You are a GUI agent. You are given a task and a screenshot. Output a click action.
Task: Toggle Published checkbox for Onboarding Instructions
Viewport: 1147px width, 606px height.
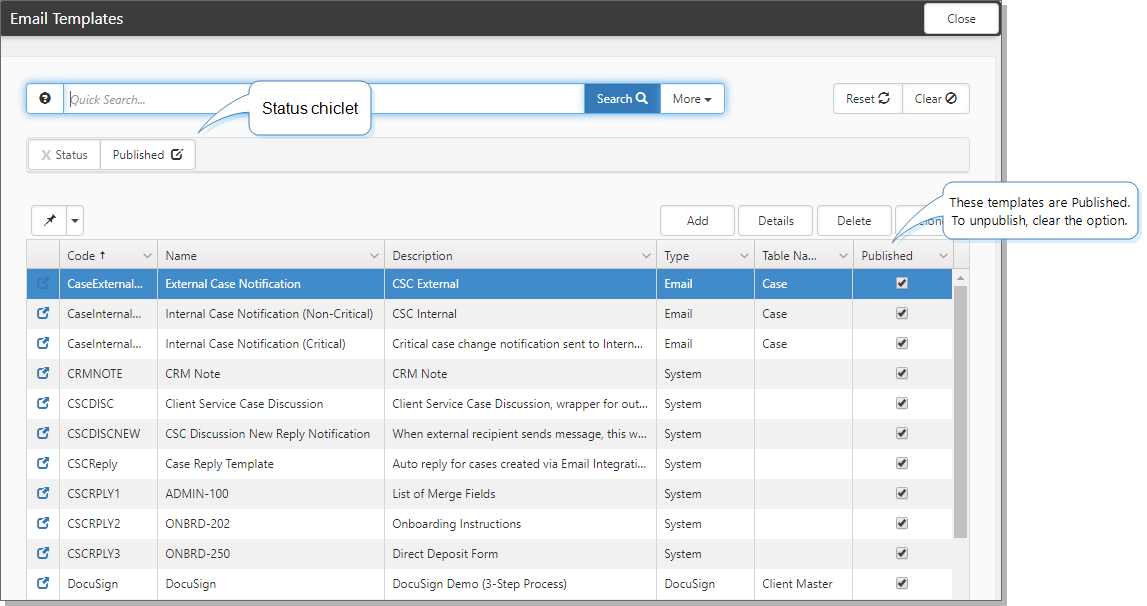[x=902, y=524]
